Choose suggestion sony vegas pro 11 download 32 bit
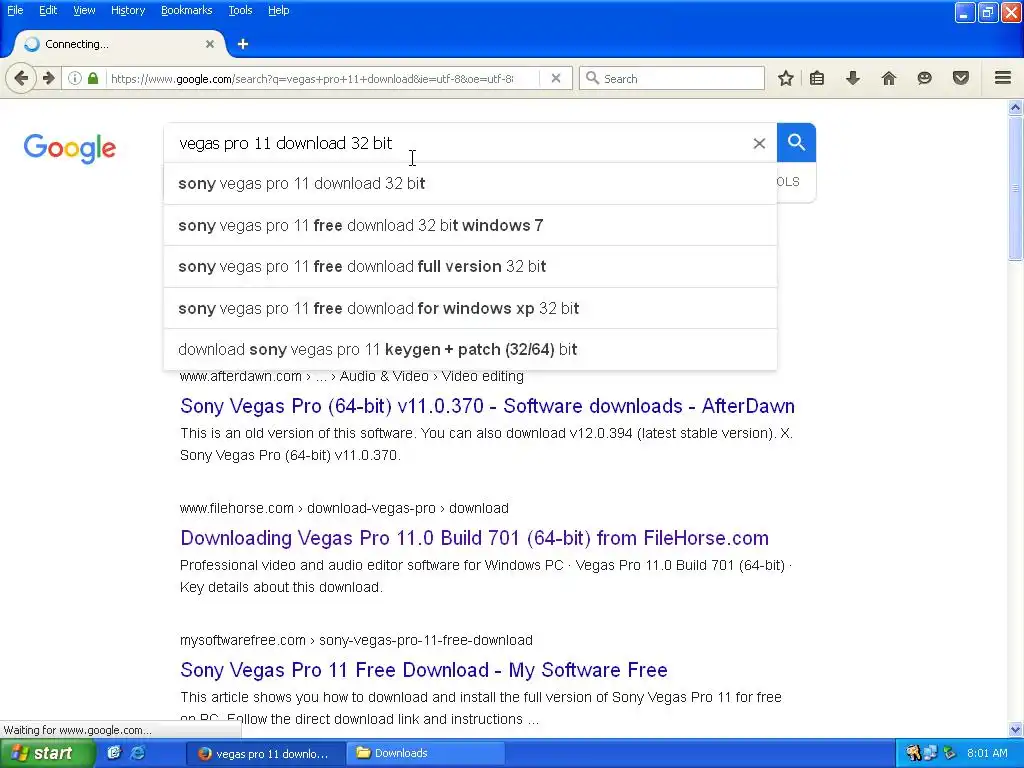The height and width of the screenshot is (768, 1024). pyautogui.click(x=470, y=184)
